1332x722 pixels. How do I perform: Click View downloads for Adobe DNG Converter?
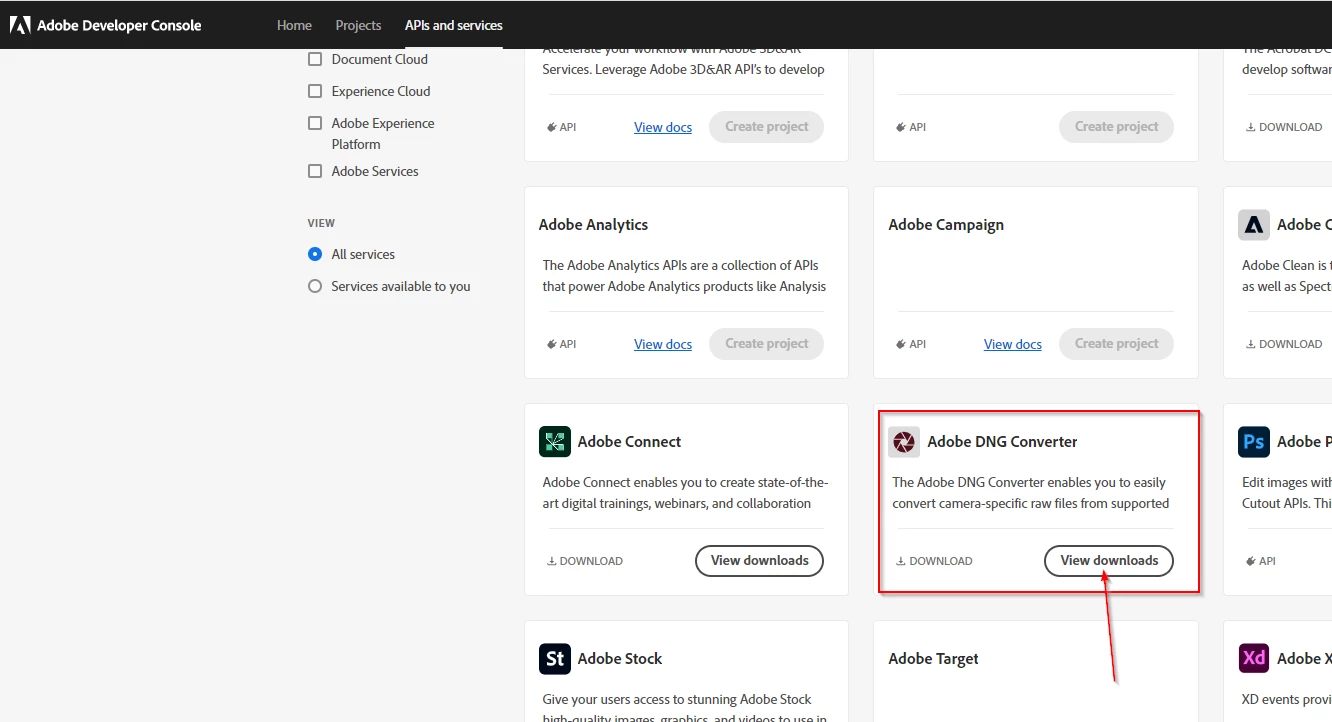(x=1109, y=561)
